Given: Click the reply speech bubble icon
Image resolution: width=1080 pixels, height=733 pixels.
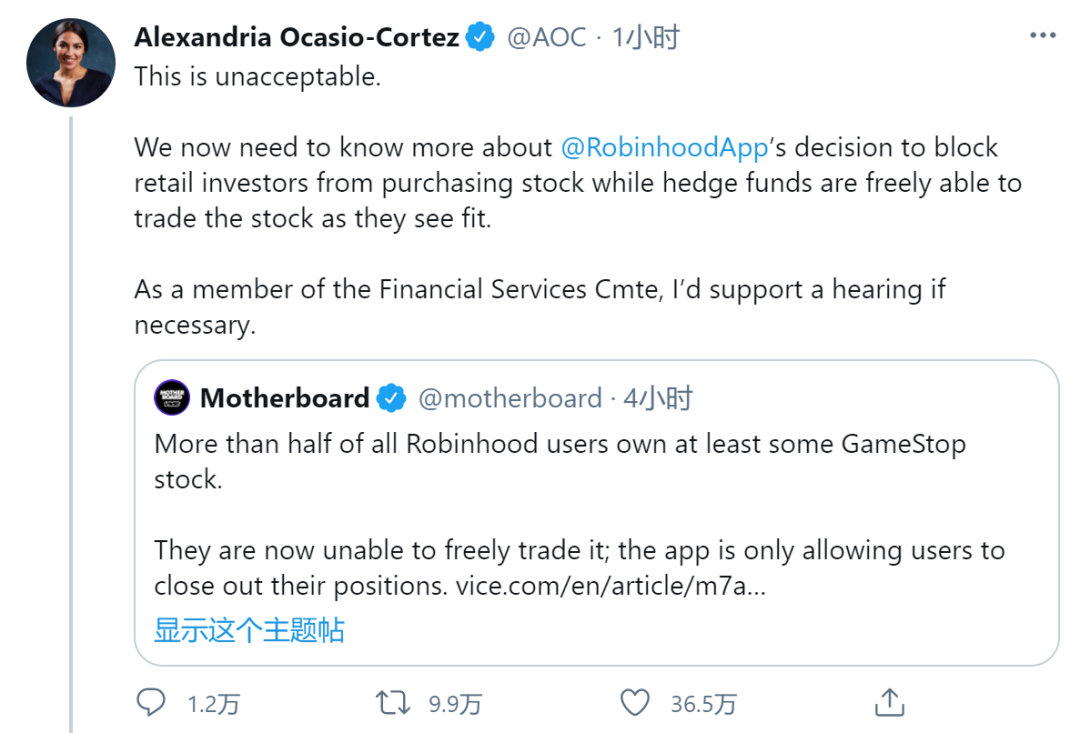Looking at the screenshot, I should click(x=151, y=702).
